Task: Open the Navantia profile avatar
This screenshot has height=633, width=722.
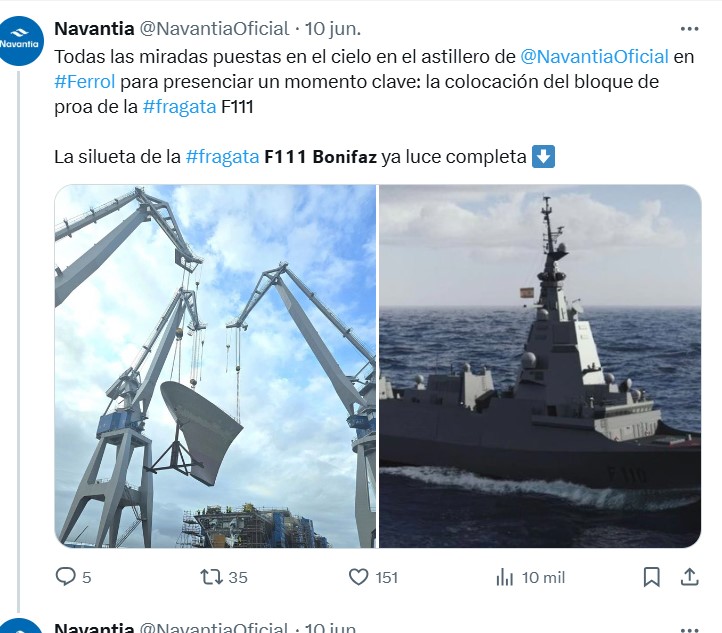Action: point(19,41)
